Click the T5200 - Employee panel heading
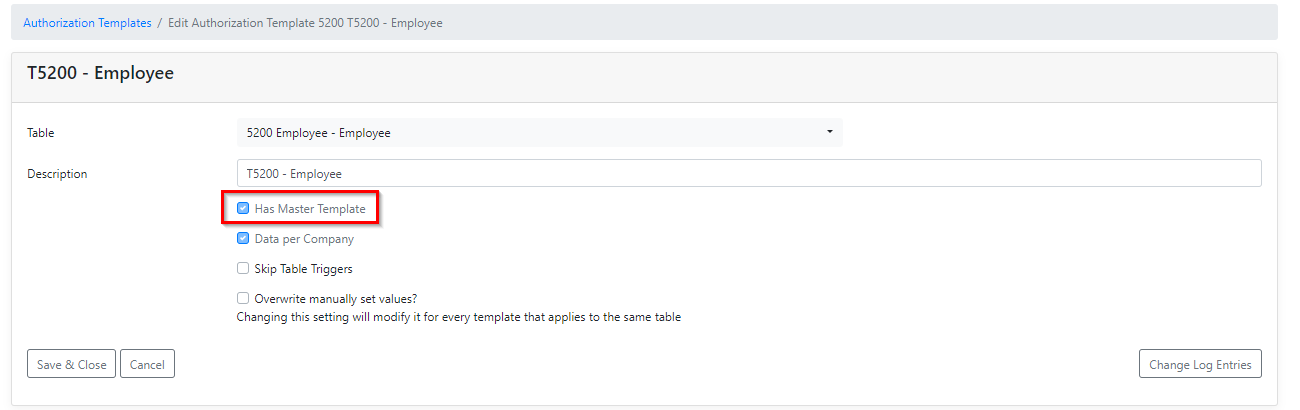Screen dimensions: 1300x410 [100, 73]
